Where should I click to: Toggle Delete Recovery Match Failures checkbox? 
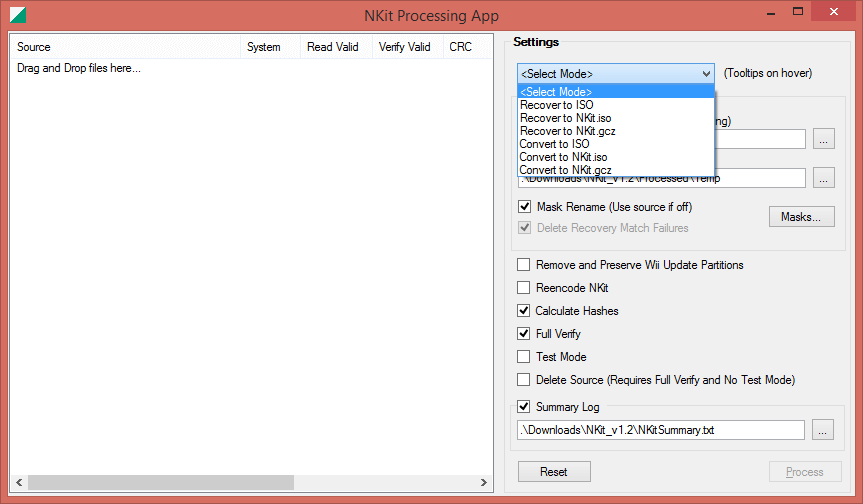(525, 228)
